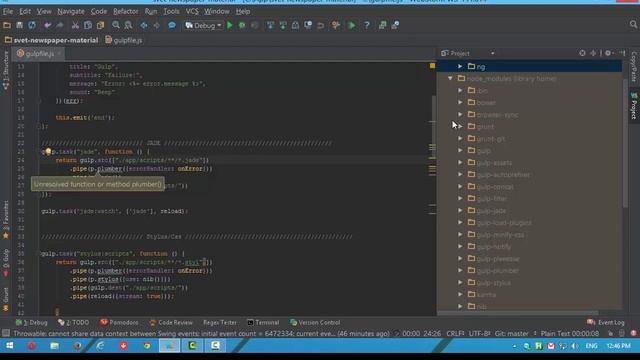Viewport: 640px width, 360px height.
Task: Click the Git: master branch widget
Action: [x=511, y=334]
